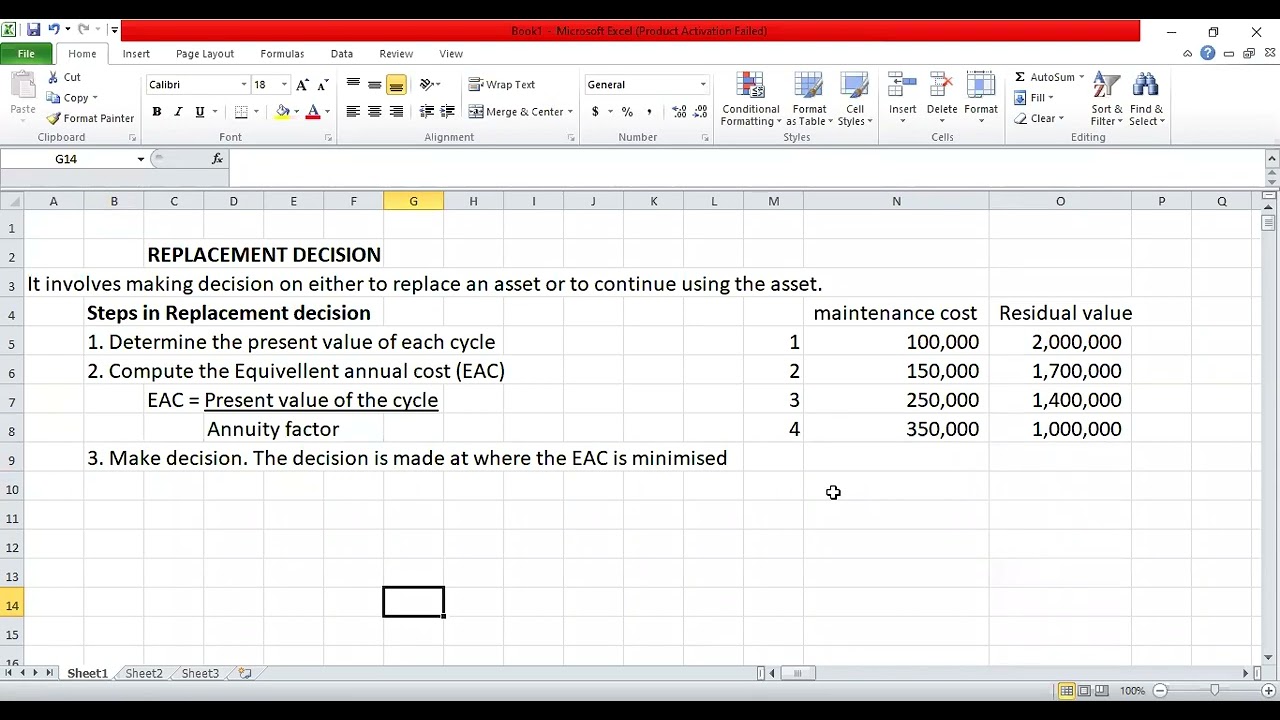Toggle Center alignment
Screen dimensions: 1280x720
tap(374, 112)
